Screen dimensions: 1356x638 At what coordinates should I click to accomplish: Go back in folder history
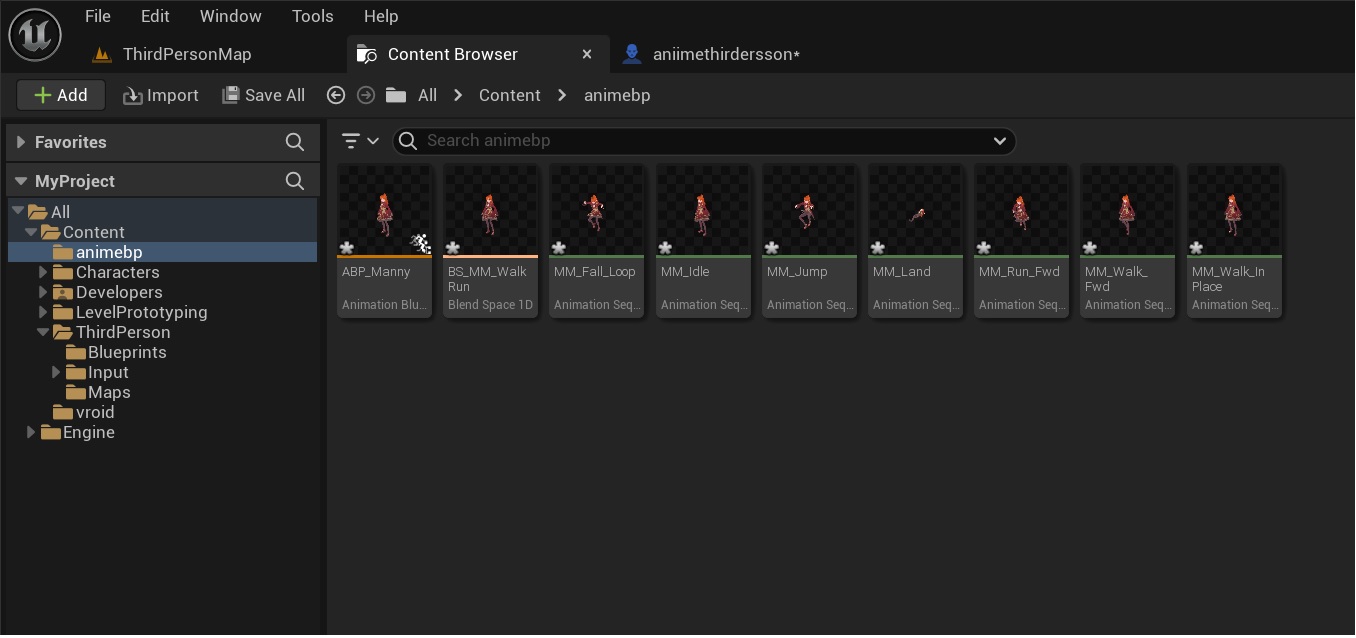pyautogui.click(x=336, y=95)
